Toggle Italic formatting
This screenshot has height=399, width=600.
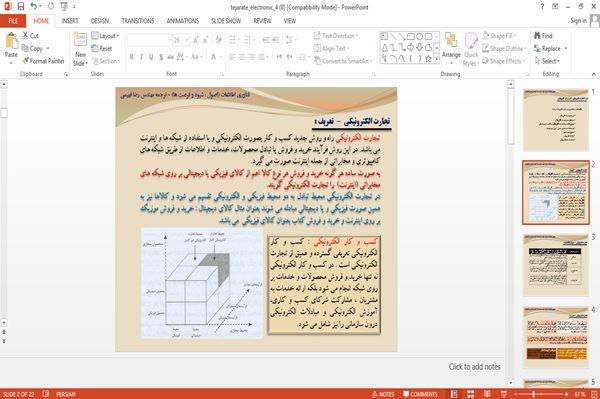click(141, 57)
